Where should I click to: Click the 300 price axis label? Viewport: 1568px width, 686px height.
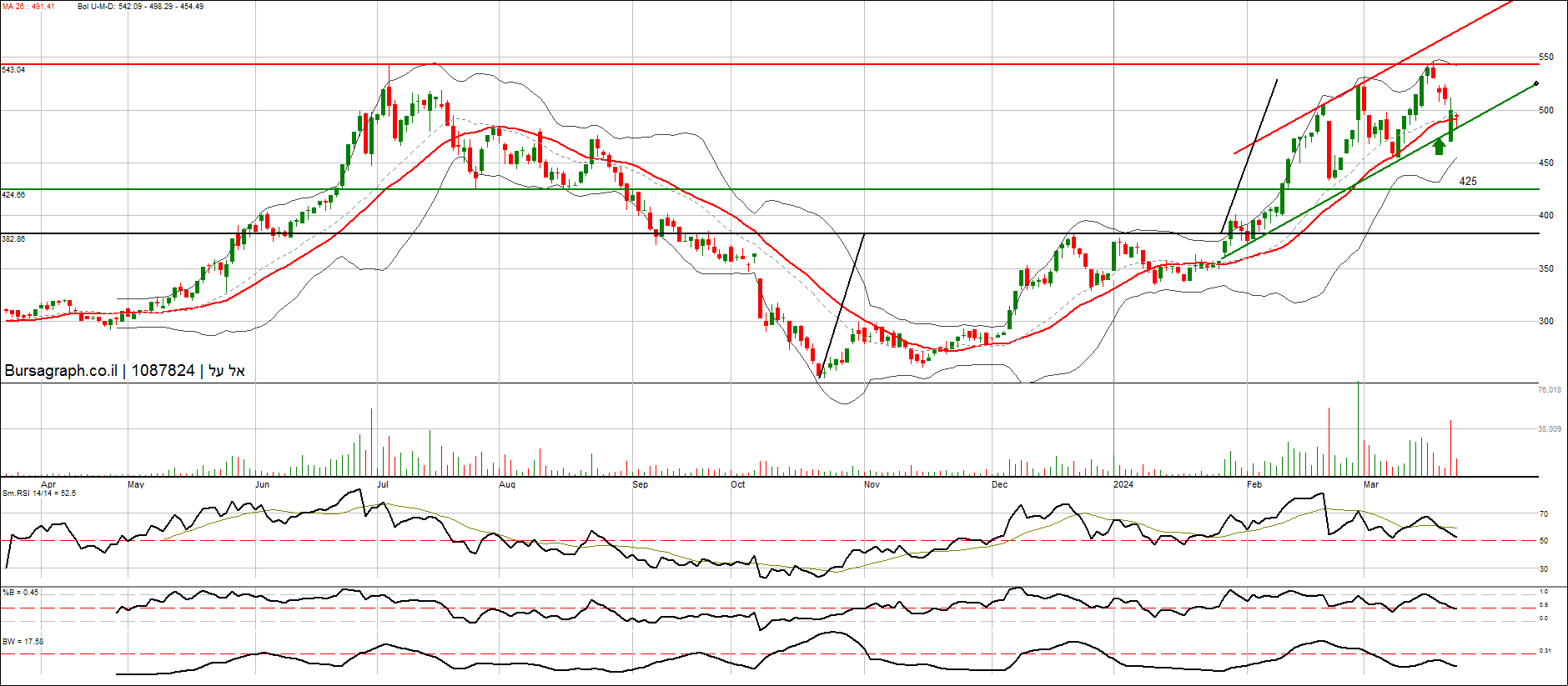click(x=1546, y=322)
